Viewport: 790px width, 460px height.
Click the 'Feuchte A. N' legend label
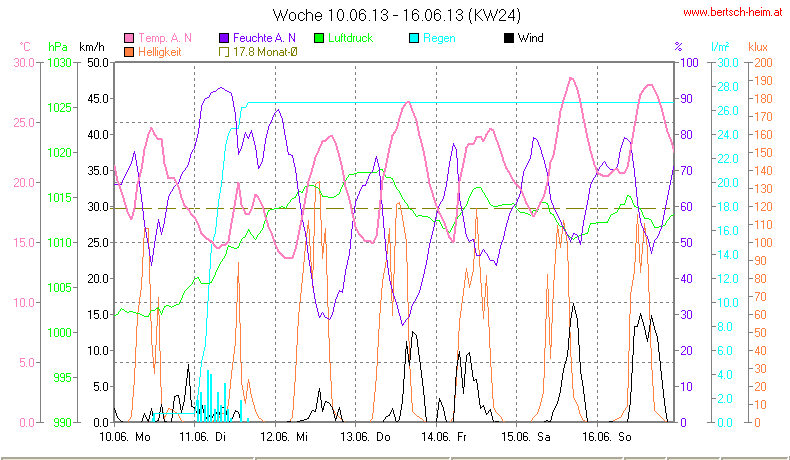tap(264, 38)
